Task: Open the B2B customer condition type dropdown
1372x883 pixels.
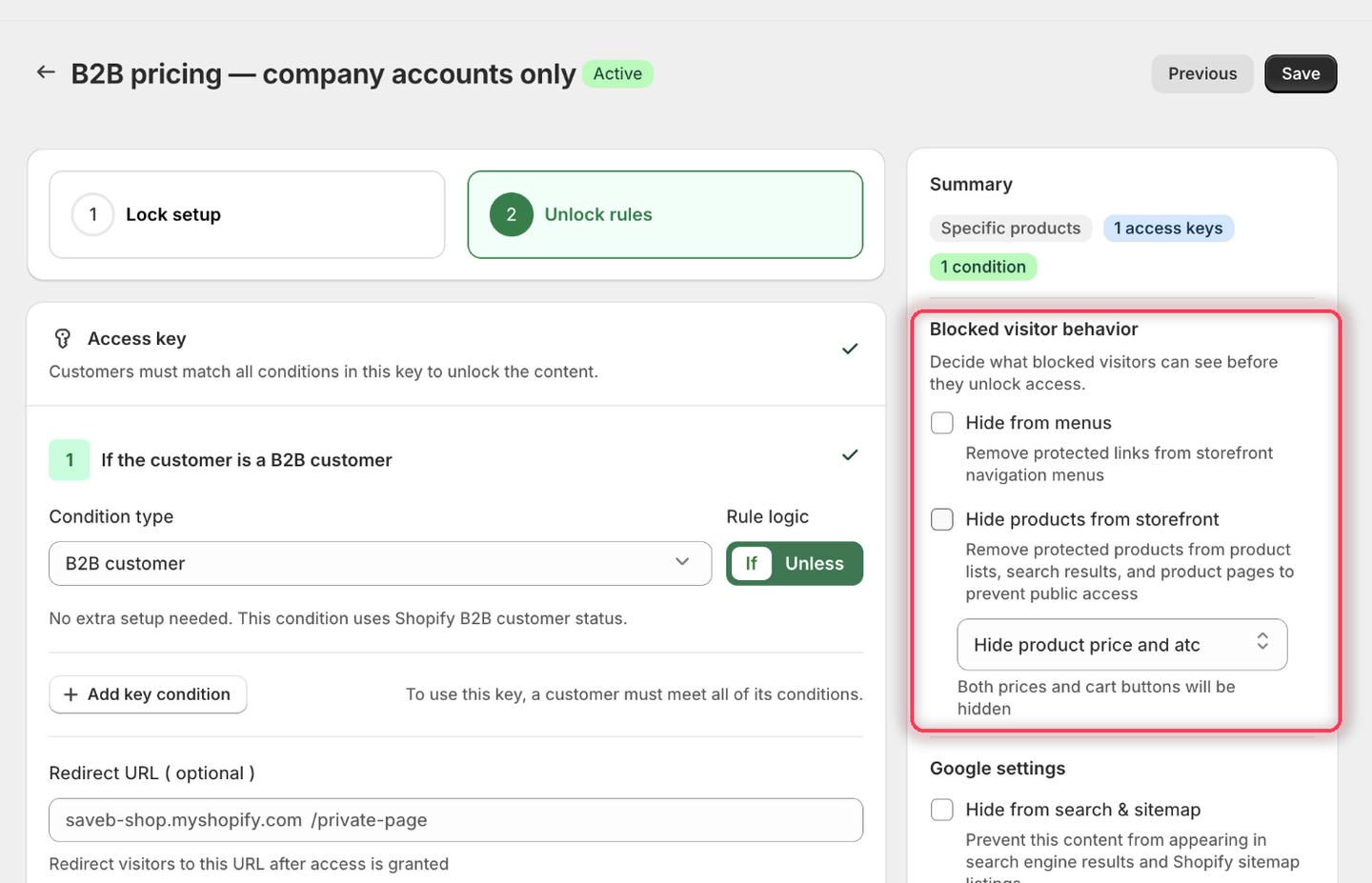Action: coord(380,564)
